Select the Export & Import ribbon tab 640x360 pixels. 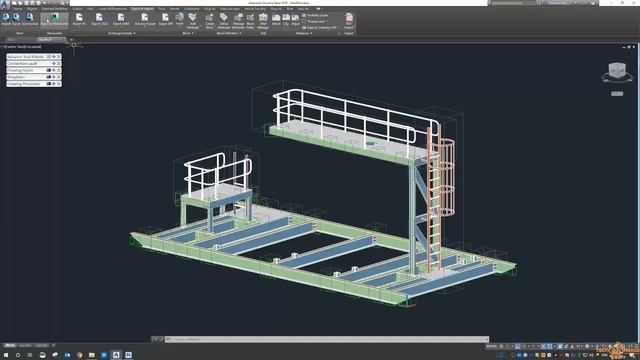142,9
